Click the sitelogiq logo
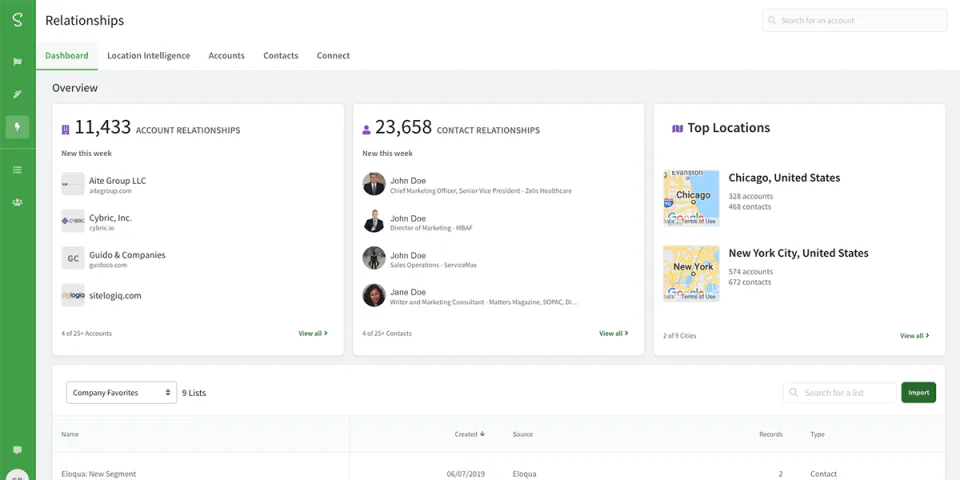This screenshot has height=480, width=960. point(73,295)
